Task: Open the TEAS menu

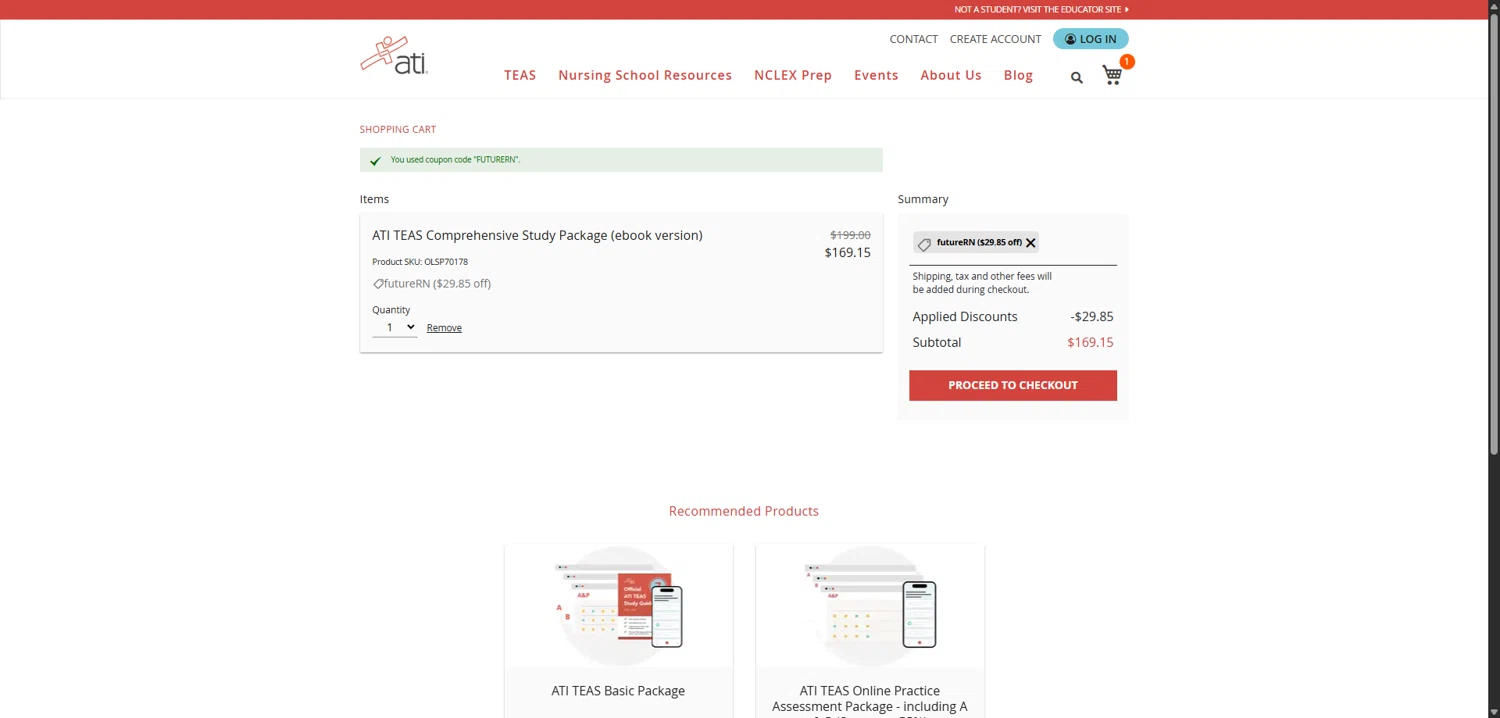Action: pos(520,75)
